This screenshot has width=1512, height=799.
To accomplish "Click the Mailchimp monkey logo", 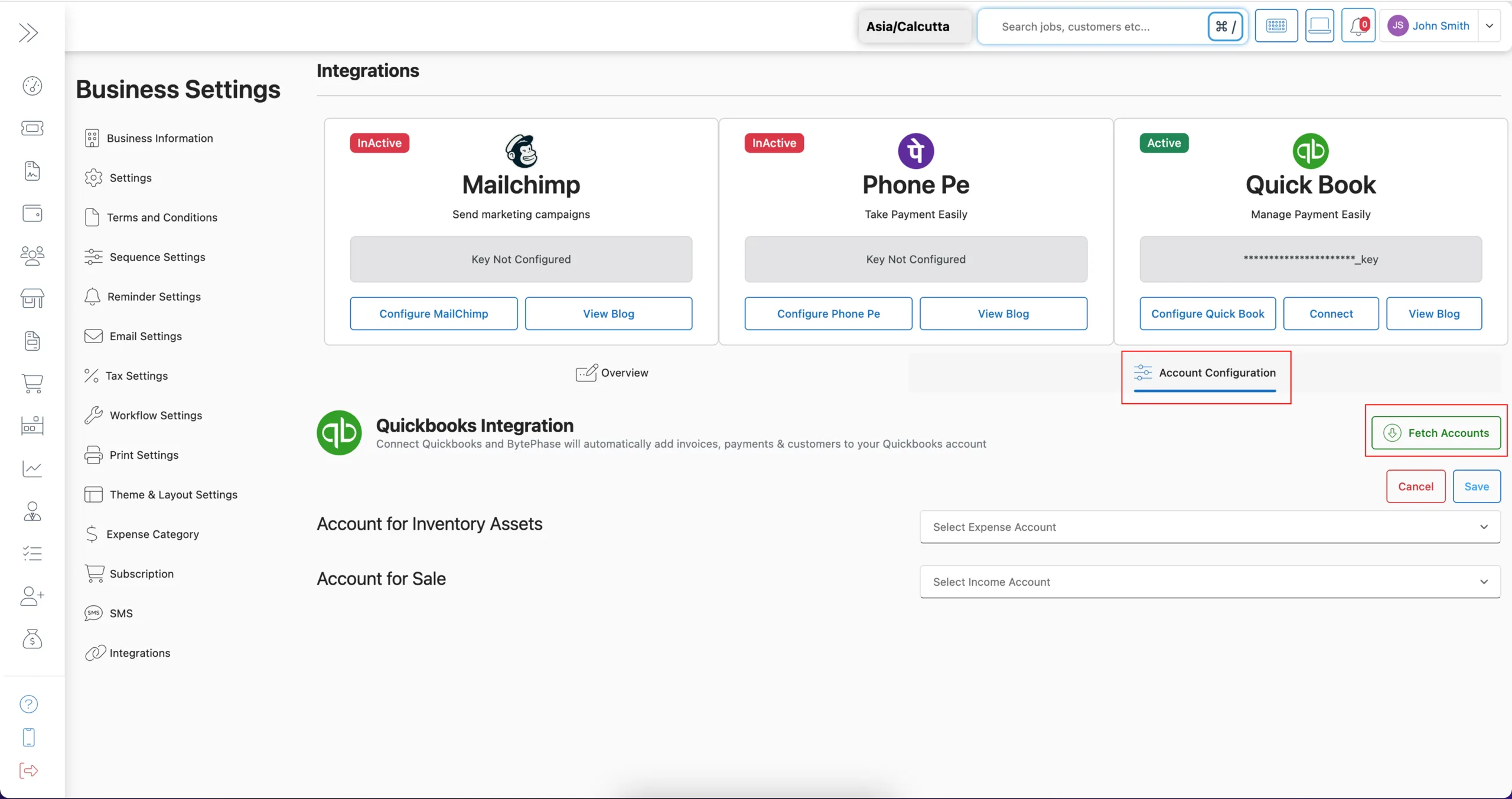I will pos(522,151).
